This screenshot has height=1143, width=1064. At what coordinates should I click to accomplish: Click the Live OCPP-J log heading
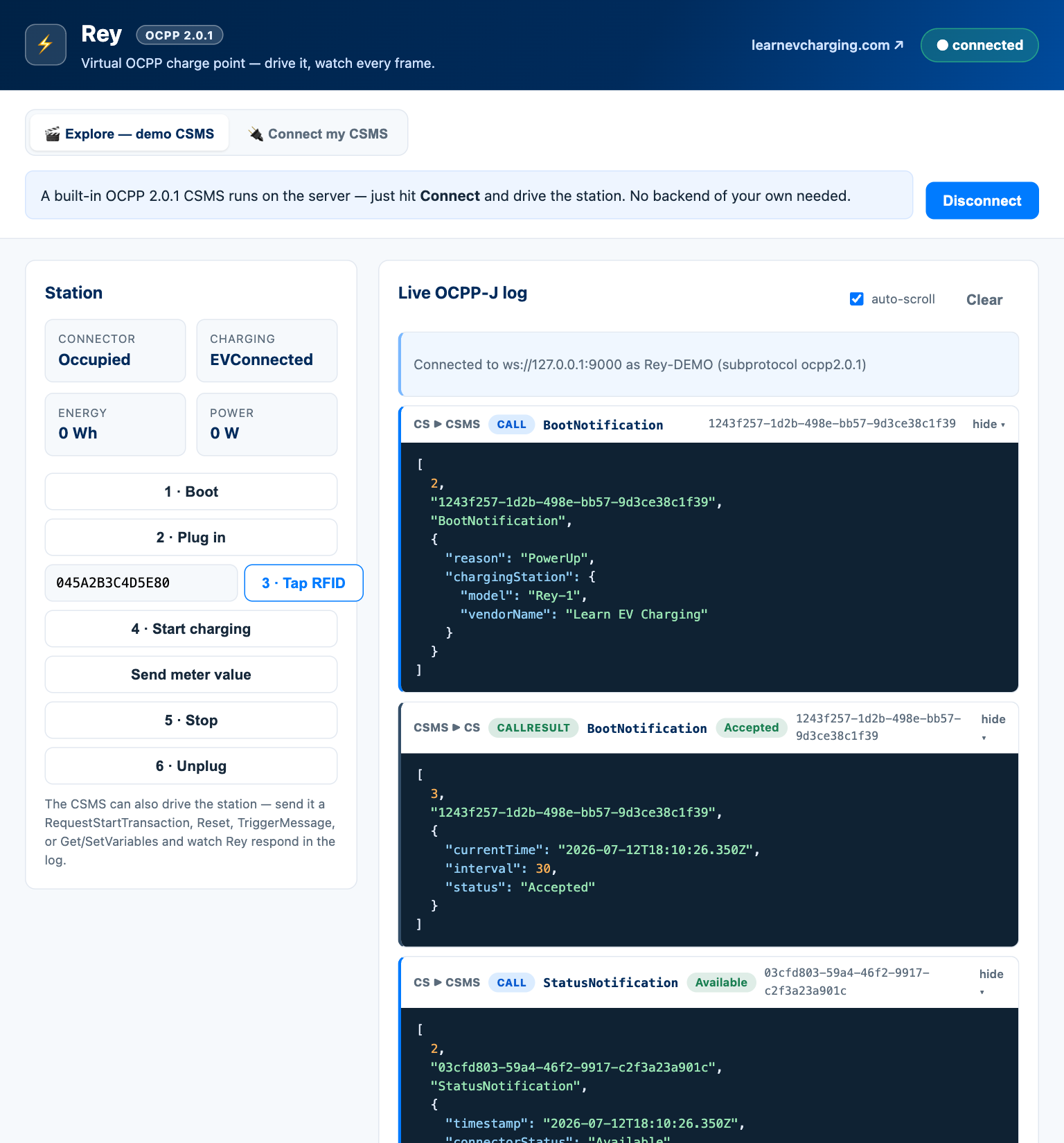tap(463, 293)
